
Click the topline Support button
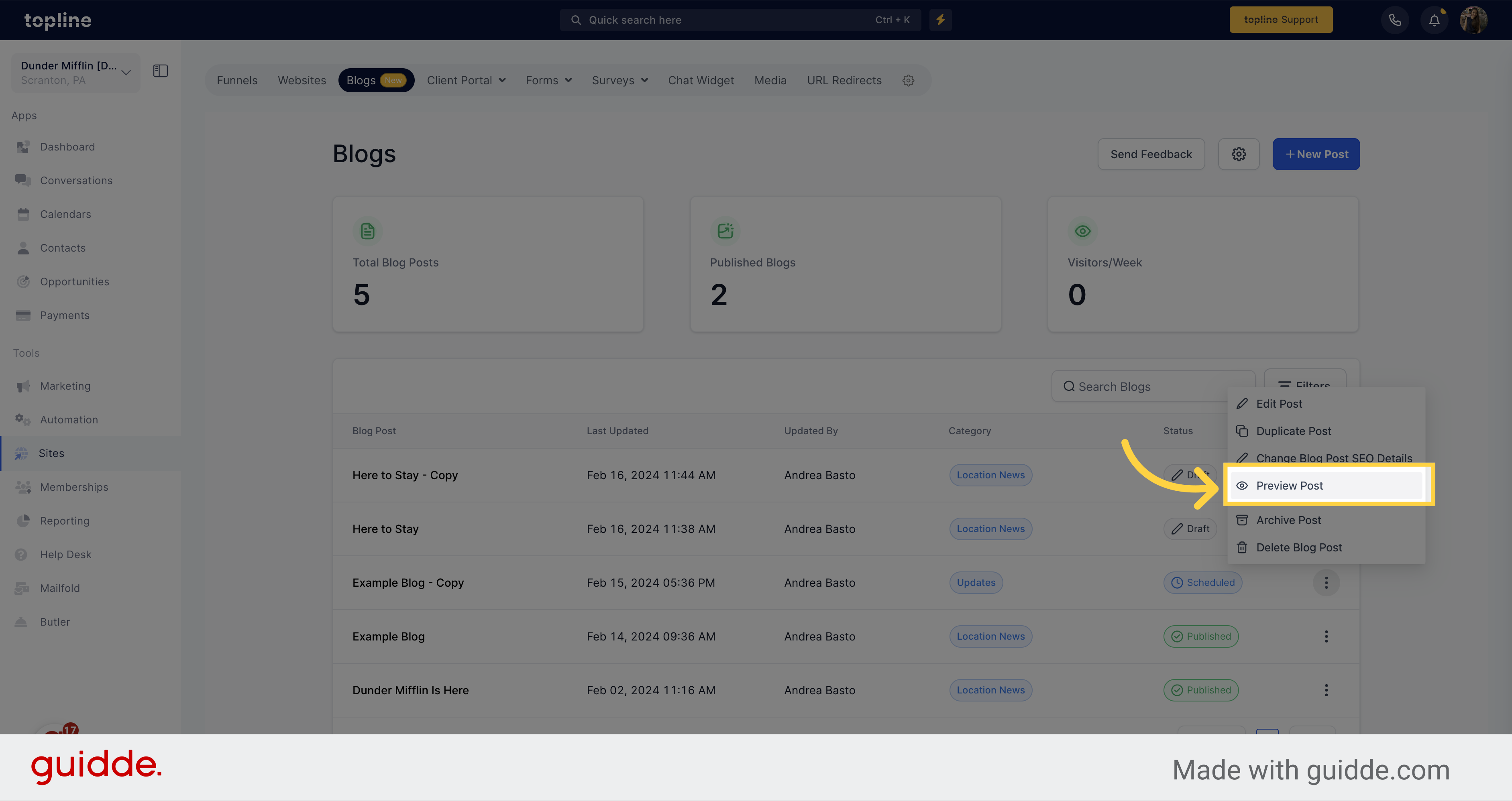pyautogui.click(x=1281, y=20)
